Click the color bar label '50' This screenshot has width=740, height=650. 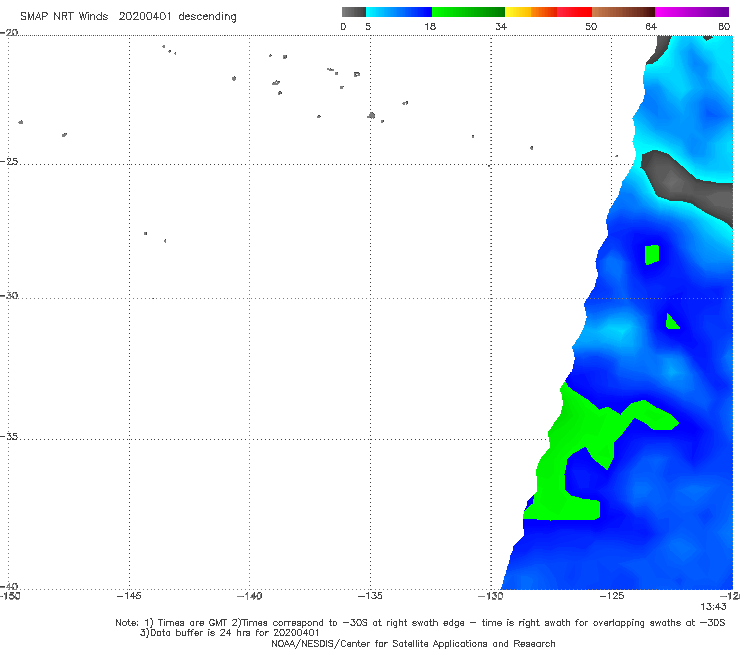[591, 27]
